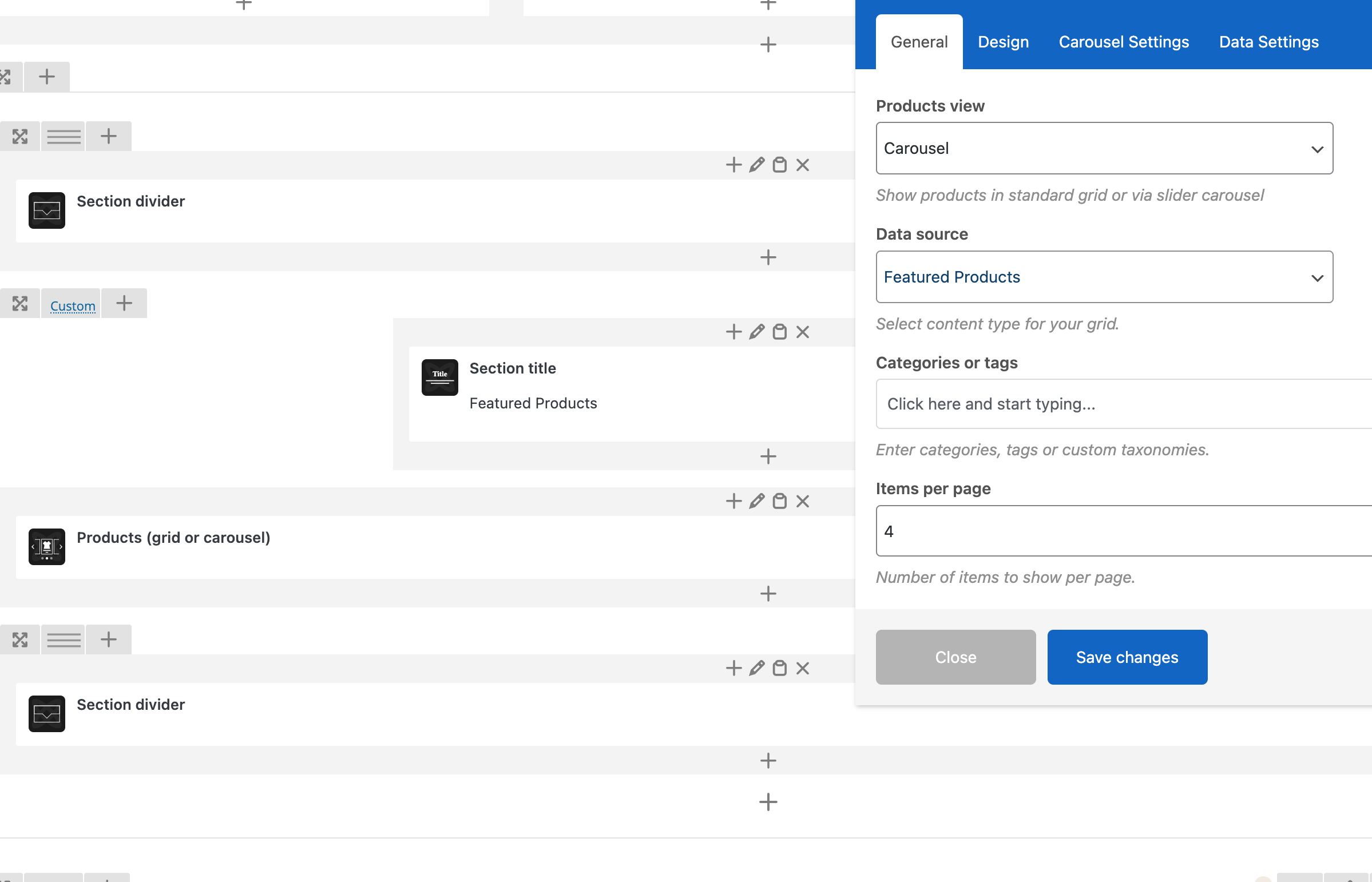
Task: Click the Items per page field
Action: [x=1123, y=531]
